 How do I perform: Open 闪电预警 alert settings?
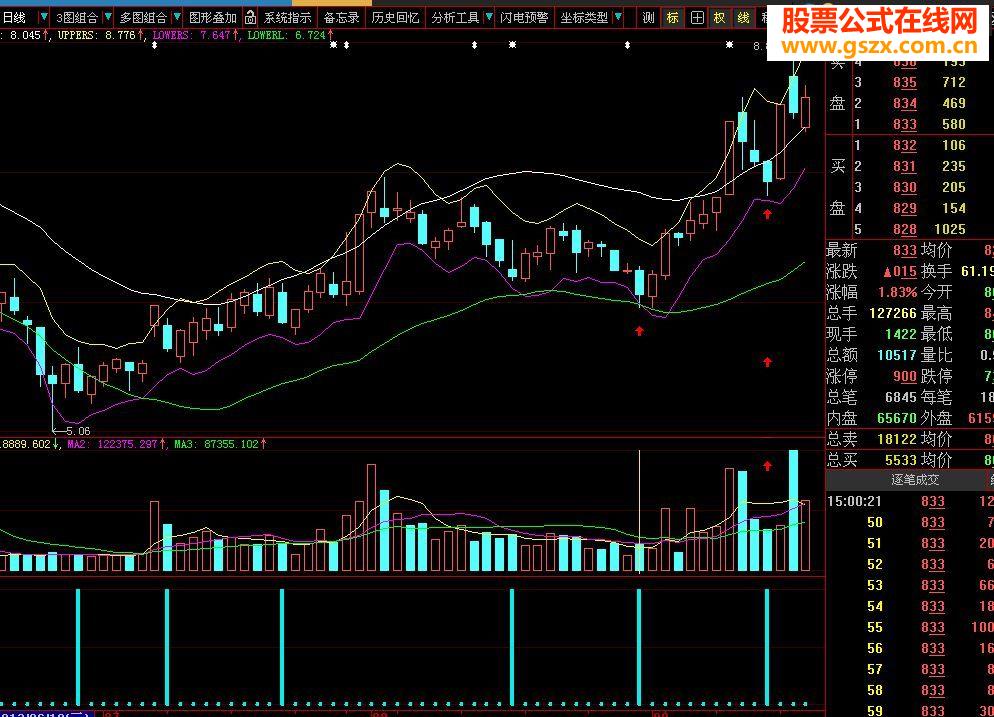pos(524,18)
